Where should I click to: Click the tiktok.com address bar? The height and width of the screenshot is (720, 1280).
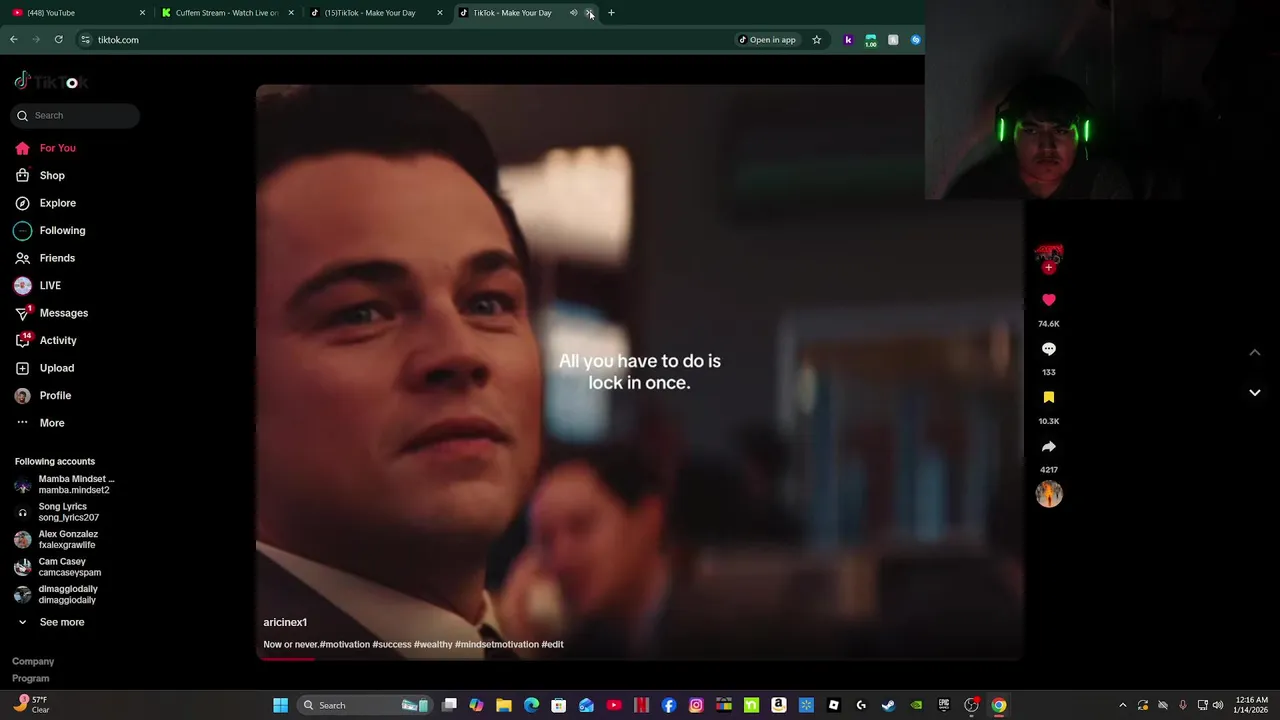[x=400, y=40]
